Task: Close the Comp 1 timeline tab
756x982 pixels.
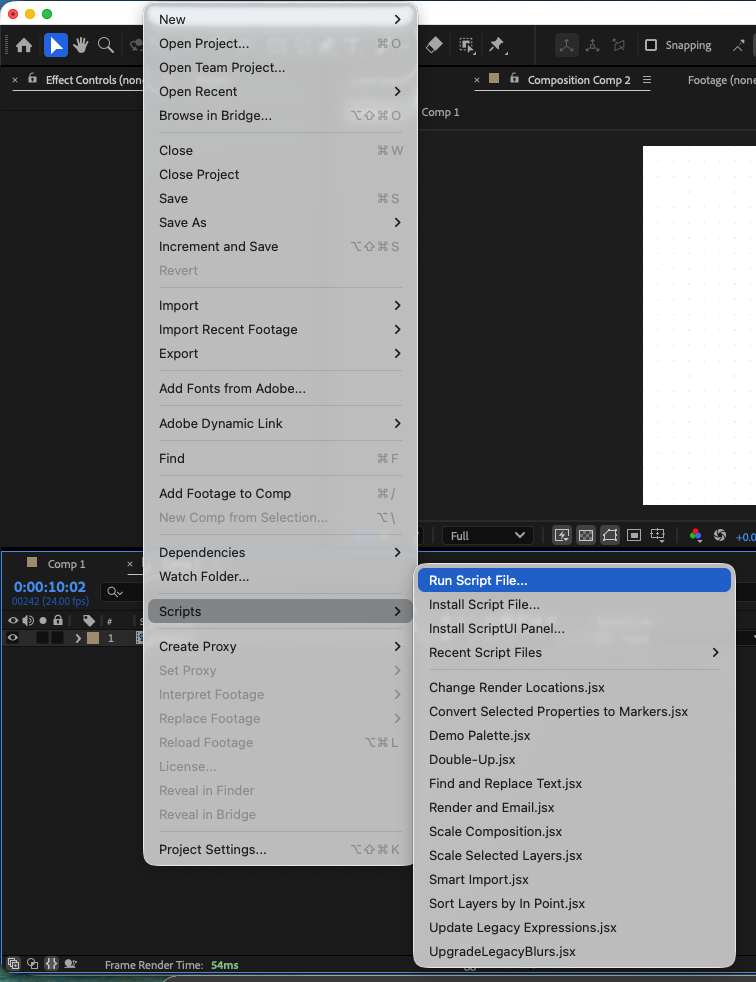Action: pos(130,564)
